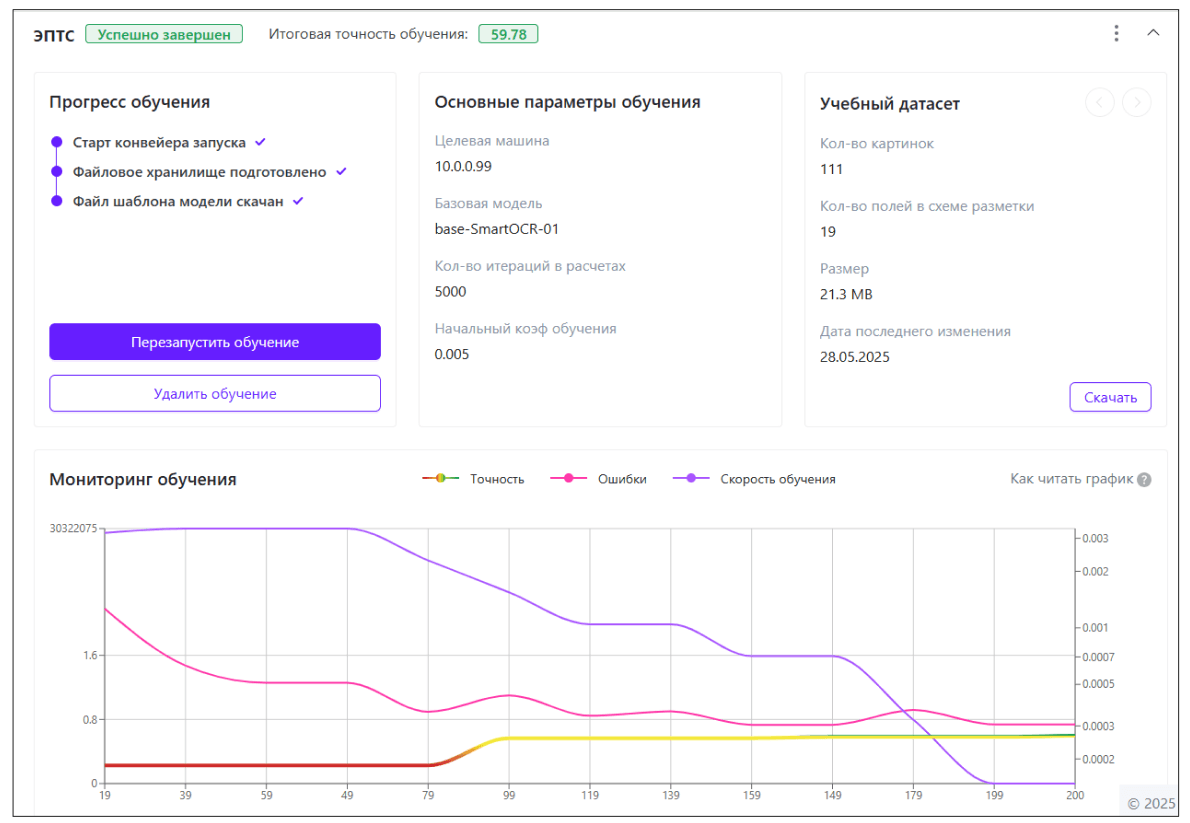Screen dimensions: 1190x823
Task: Go to previous dataset arrow
Action: pos(1100,102)
